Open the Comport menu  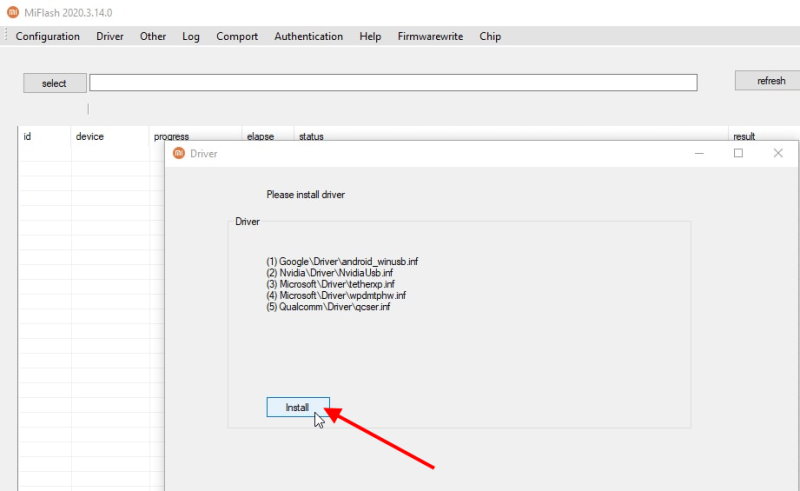tap(237, 36)
